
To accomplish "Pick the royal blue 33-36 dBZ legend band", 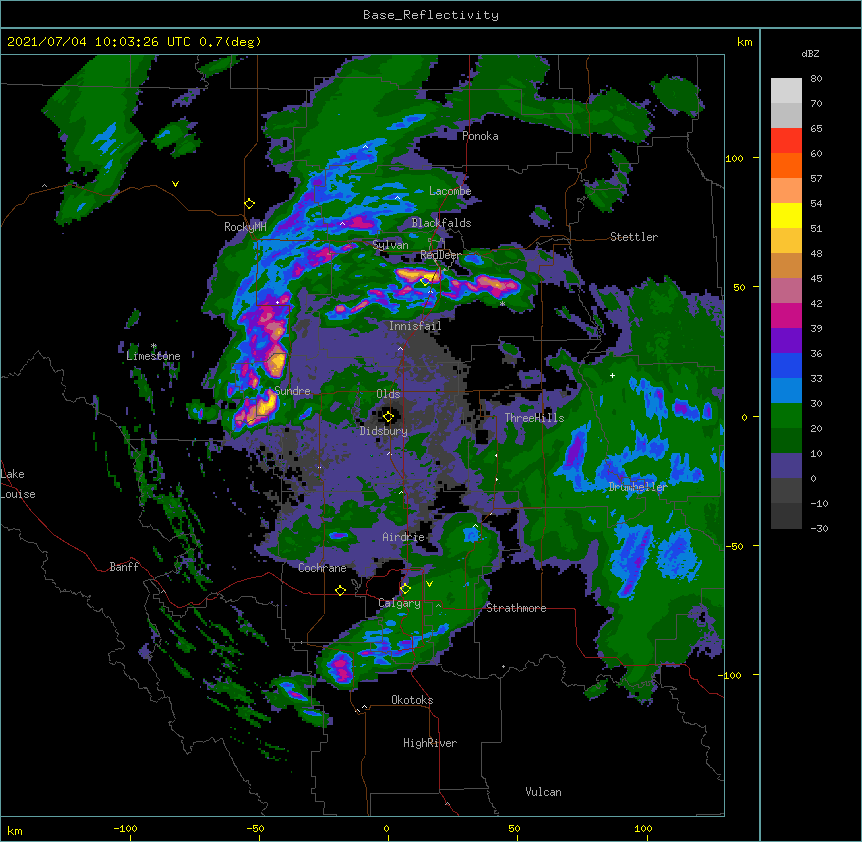I will (x=786, y=365).
